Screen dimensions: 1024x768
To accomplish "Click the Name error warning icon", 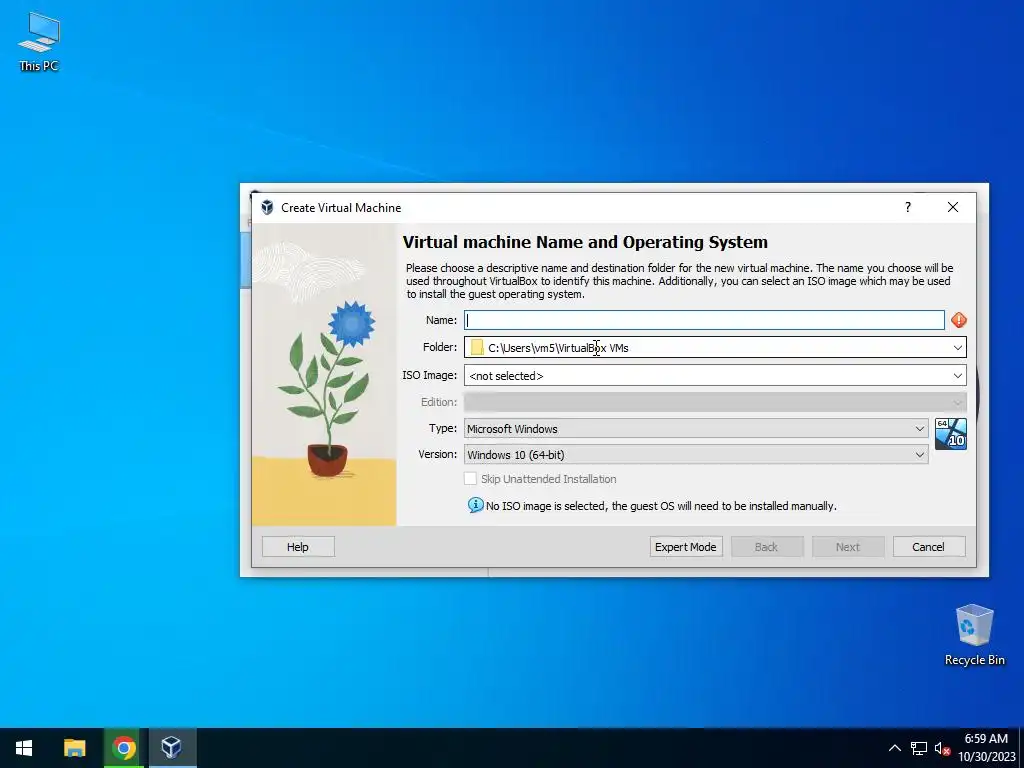I will coord(958,320).
